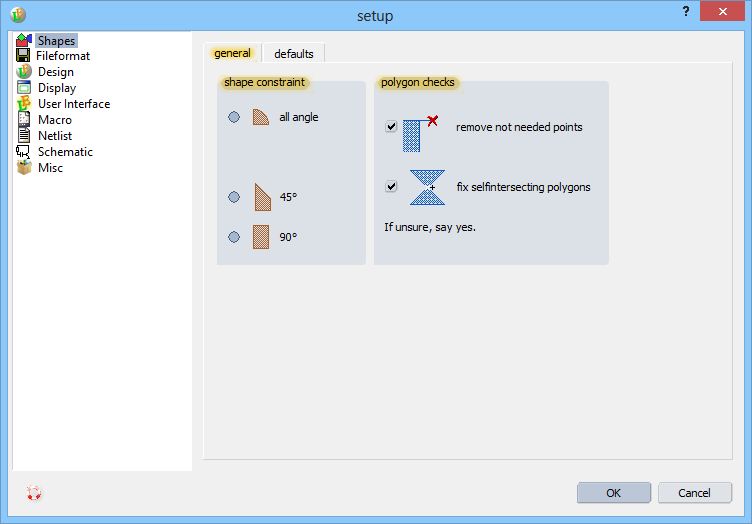The height and width of the screenshot is (524, 752).
Task: Click the 90° rectangle shape icon
Action: pos(261,237)
